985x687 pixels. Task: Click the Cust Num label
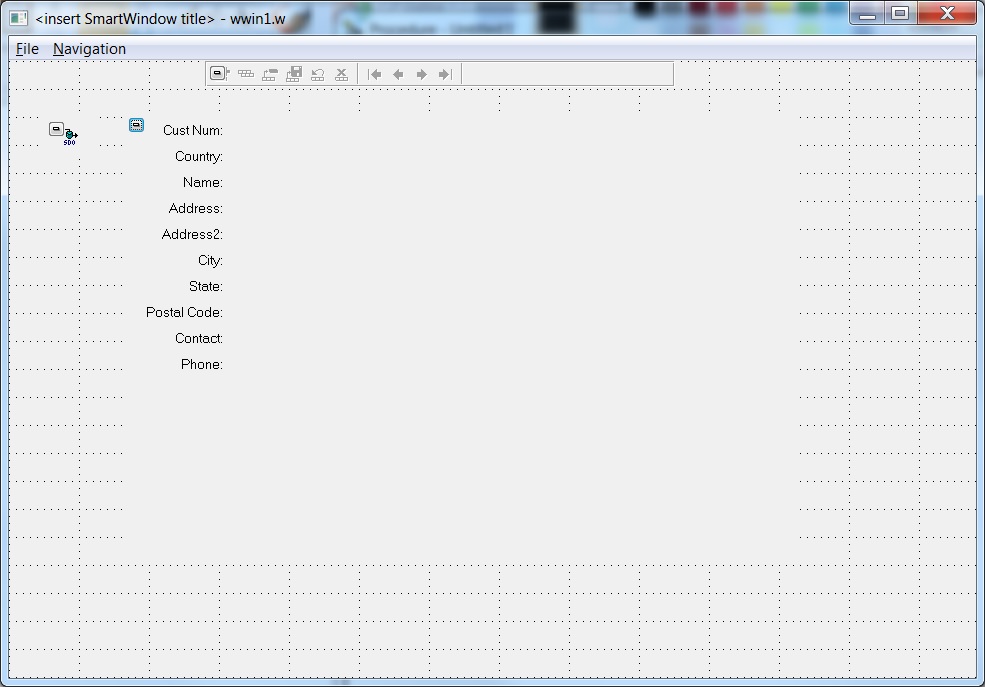pyautogui.click(x=193, y=130)
